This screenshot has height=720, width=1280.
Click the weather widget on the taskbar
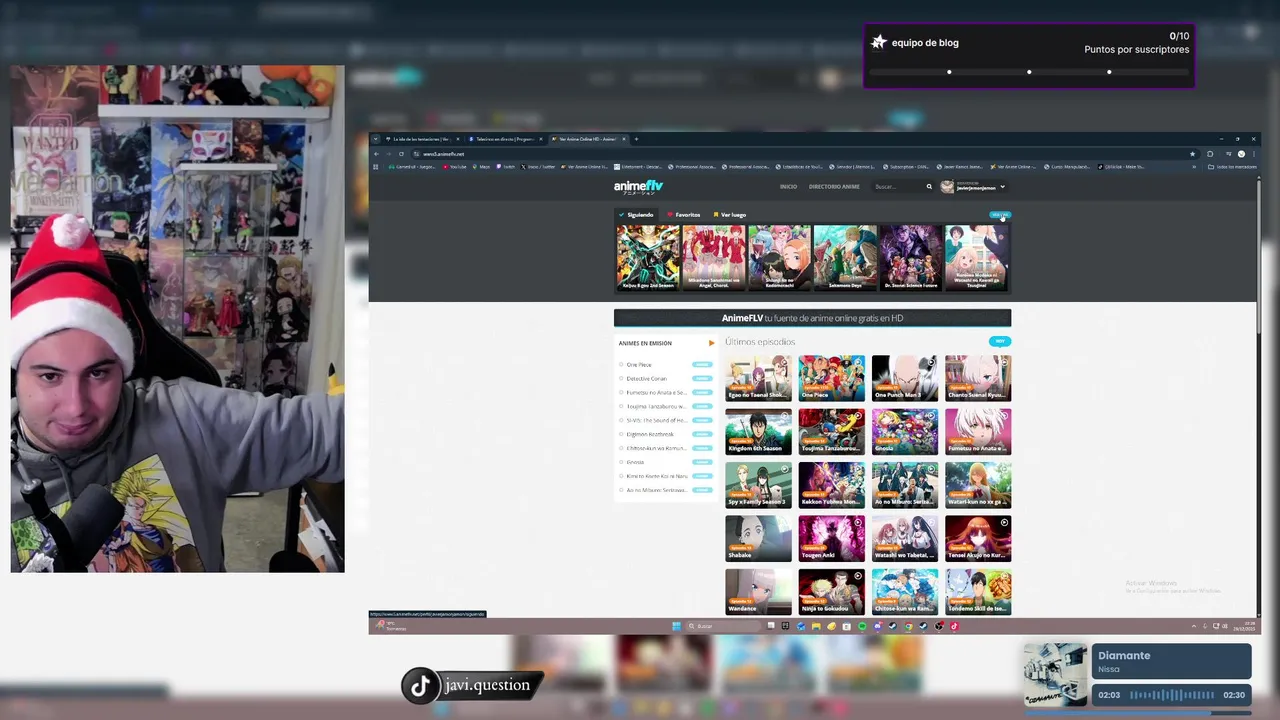tap(391, 626)
